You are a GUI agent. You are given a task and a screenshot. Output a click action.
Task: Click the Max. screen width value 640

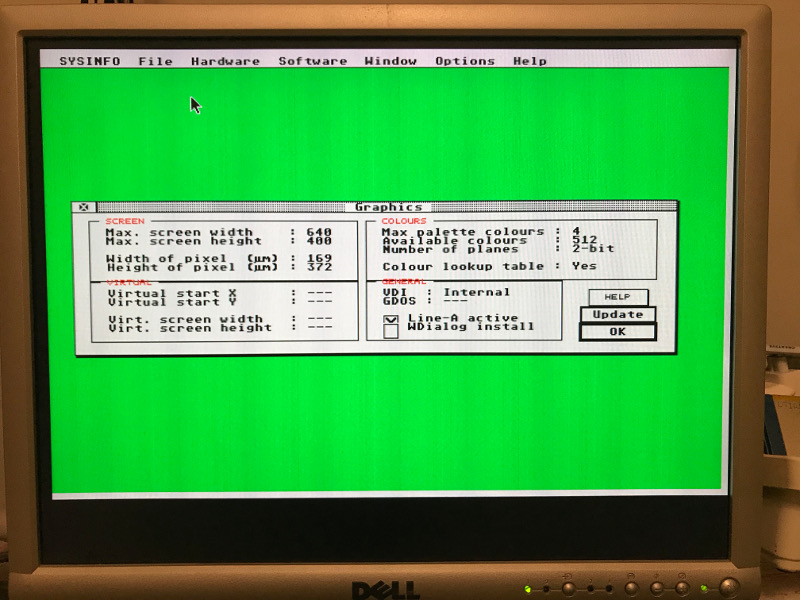[319, 231]
